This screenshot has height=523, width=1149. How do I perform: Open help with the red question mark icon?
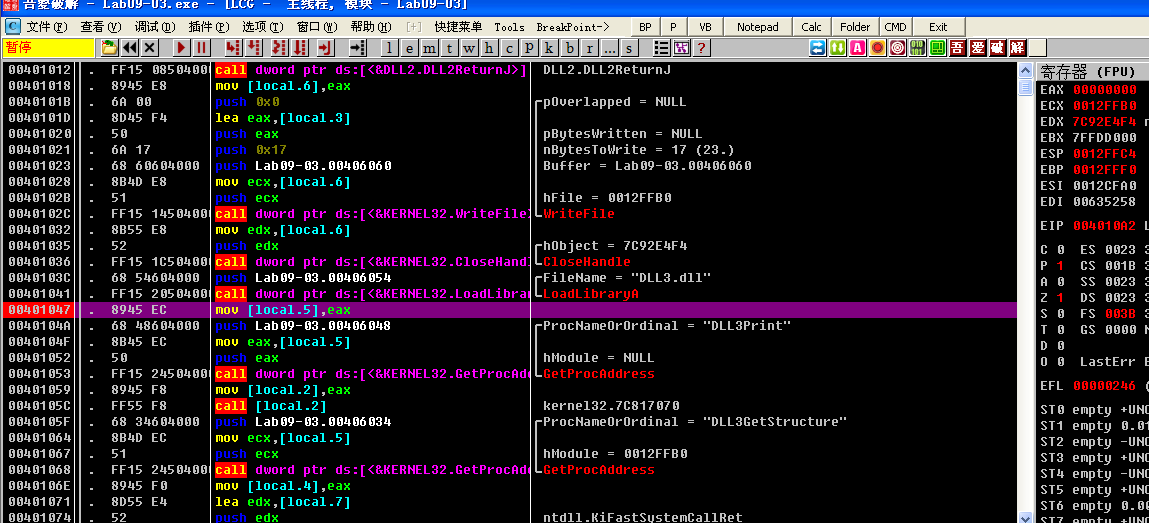701,48
